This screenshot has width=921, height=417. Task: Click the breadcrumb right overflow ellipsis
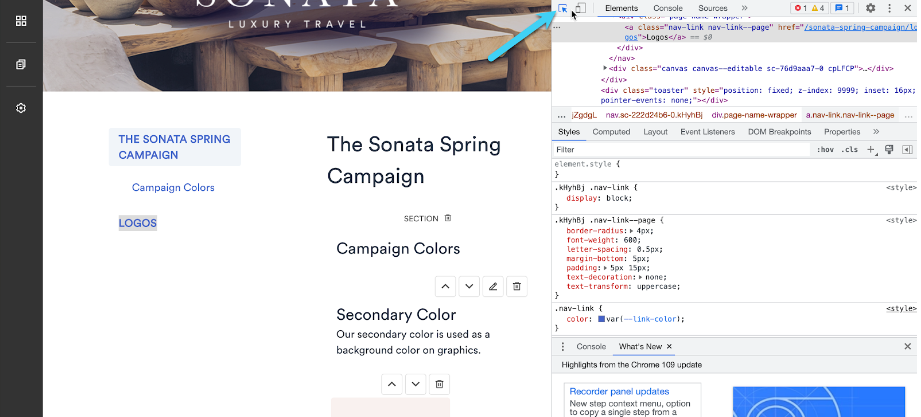909,115
